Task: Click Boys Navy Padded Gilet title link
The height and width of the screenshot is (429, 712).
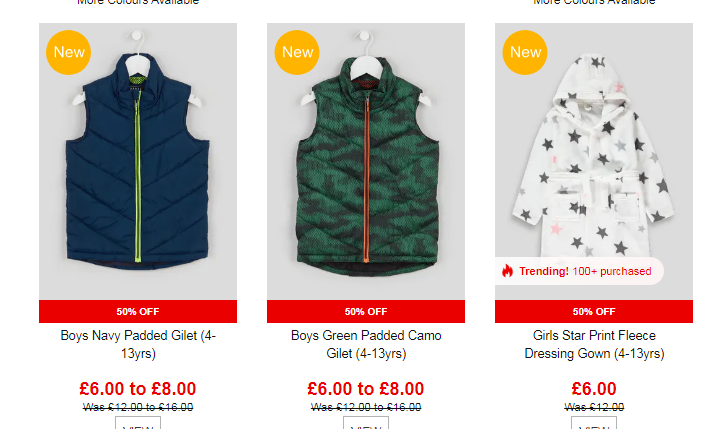Action: pos(138,344)
